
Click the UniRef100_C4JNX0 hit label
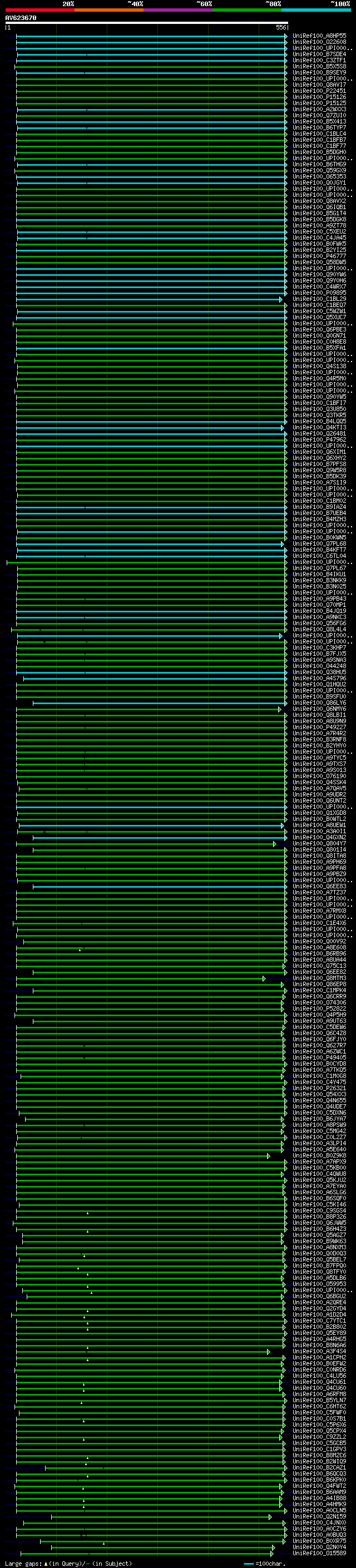coord(319,1523)
